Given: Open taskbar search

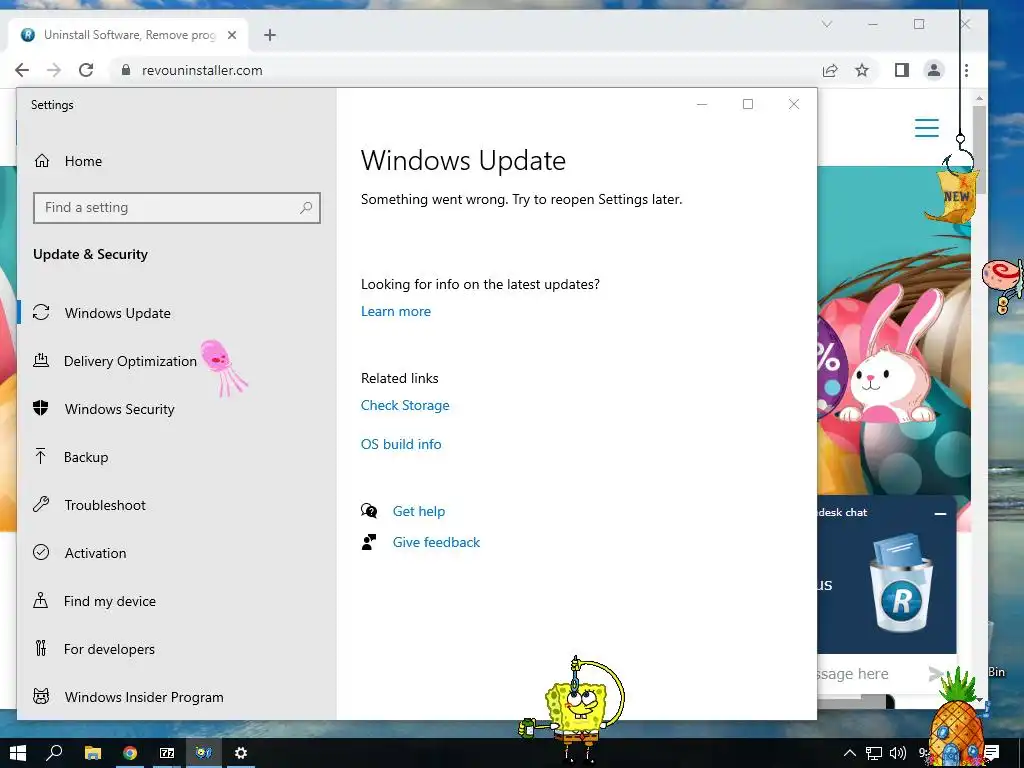Looking at the screenshot, I should pos(54,753).
